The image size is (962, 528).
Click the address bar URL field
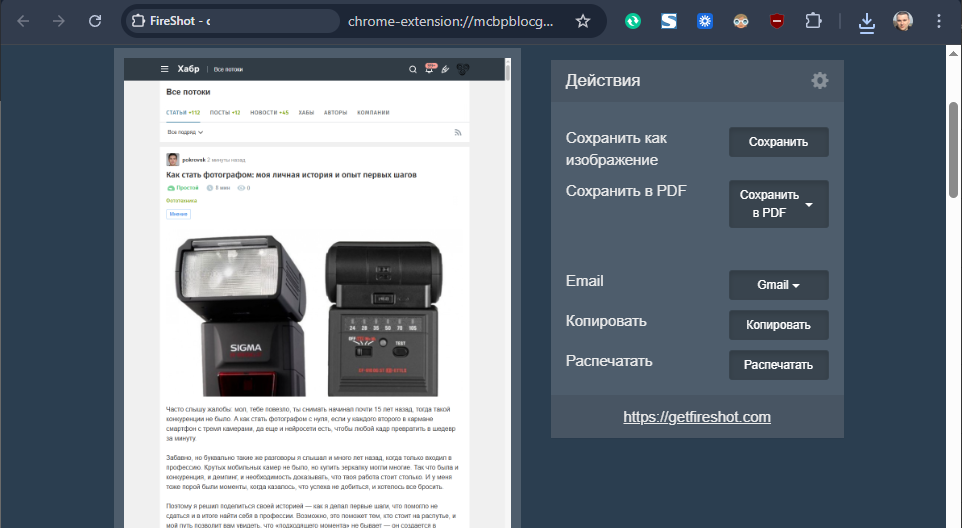(x=450, y=21)
